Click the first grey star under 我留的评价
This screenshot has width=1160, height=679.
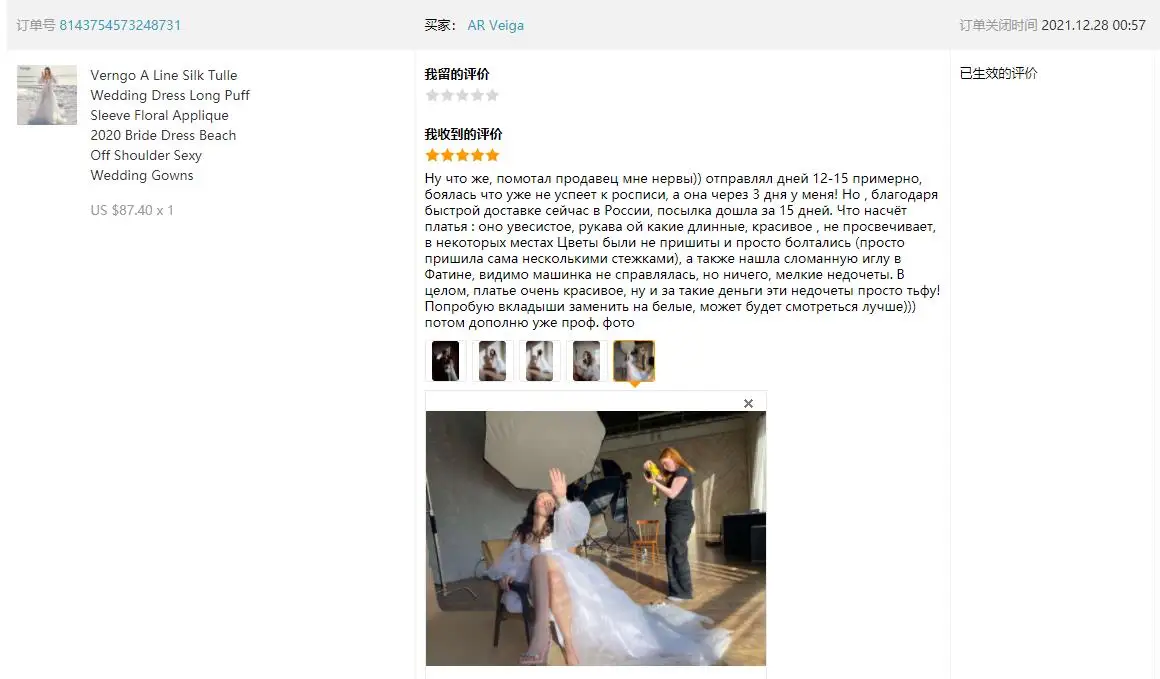click(x=432, y=95)
